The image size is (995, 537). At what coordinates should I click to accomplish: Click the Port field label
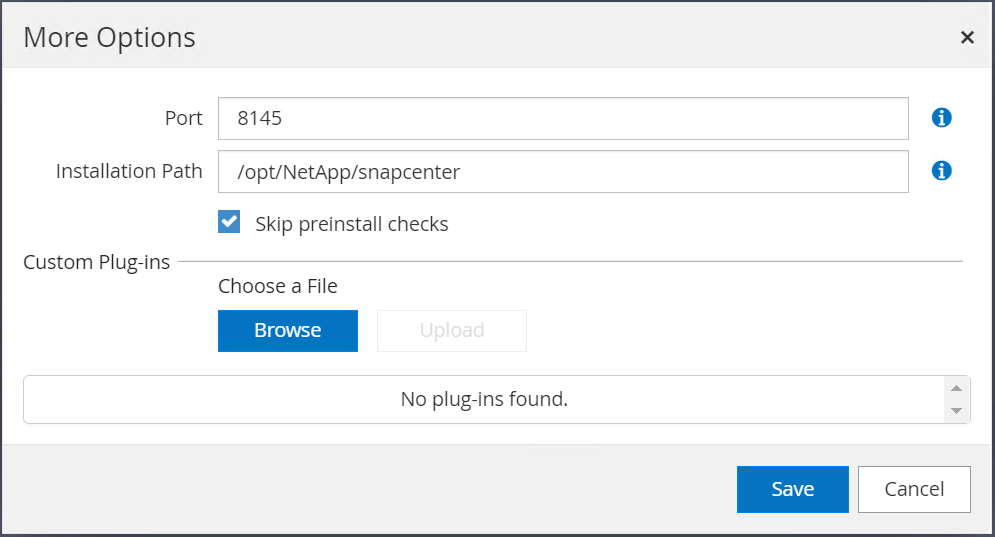(x=183, y=118)
